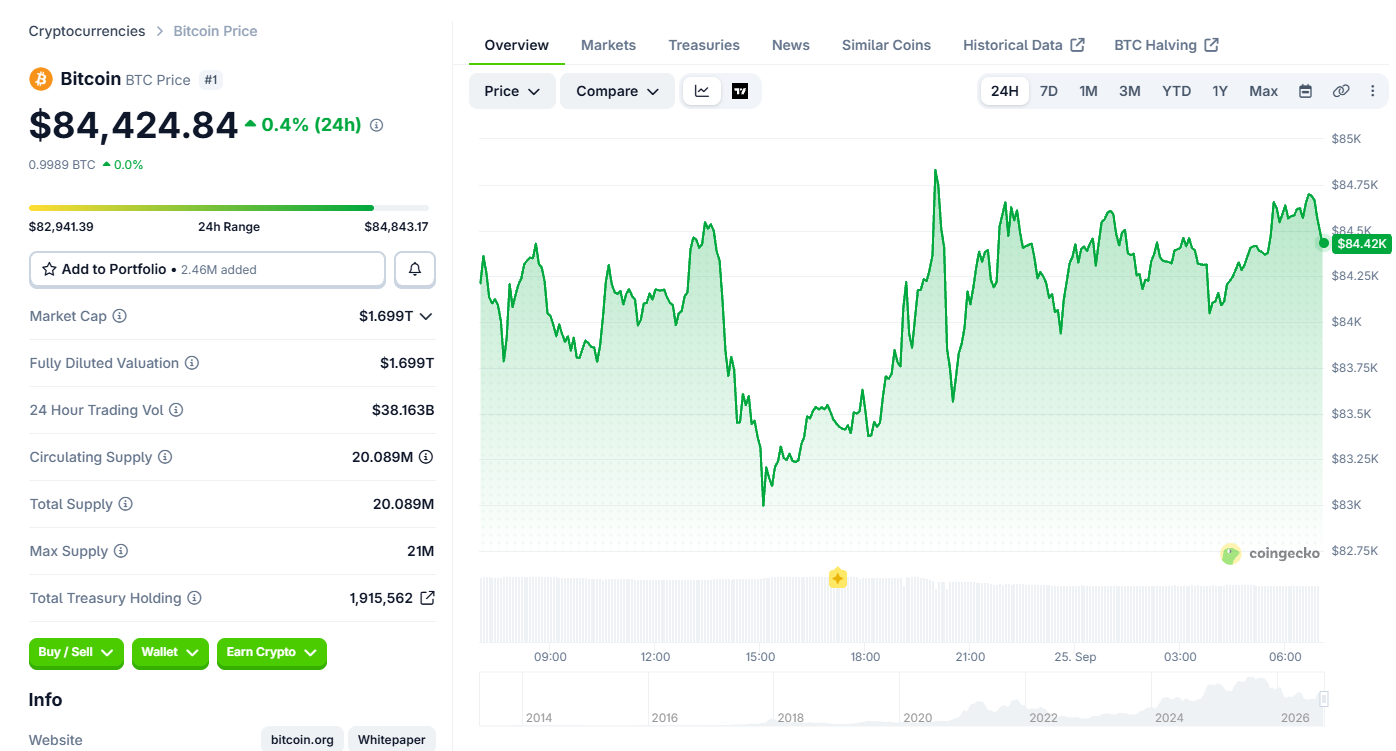Image resolution: width=1396 pixels, height=751 pixels.
Task: Click the #1 rank badge
Action: (210, 79)
